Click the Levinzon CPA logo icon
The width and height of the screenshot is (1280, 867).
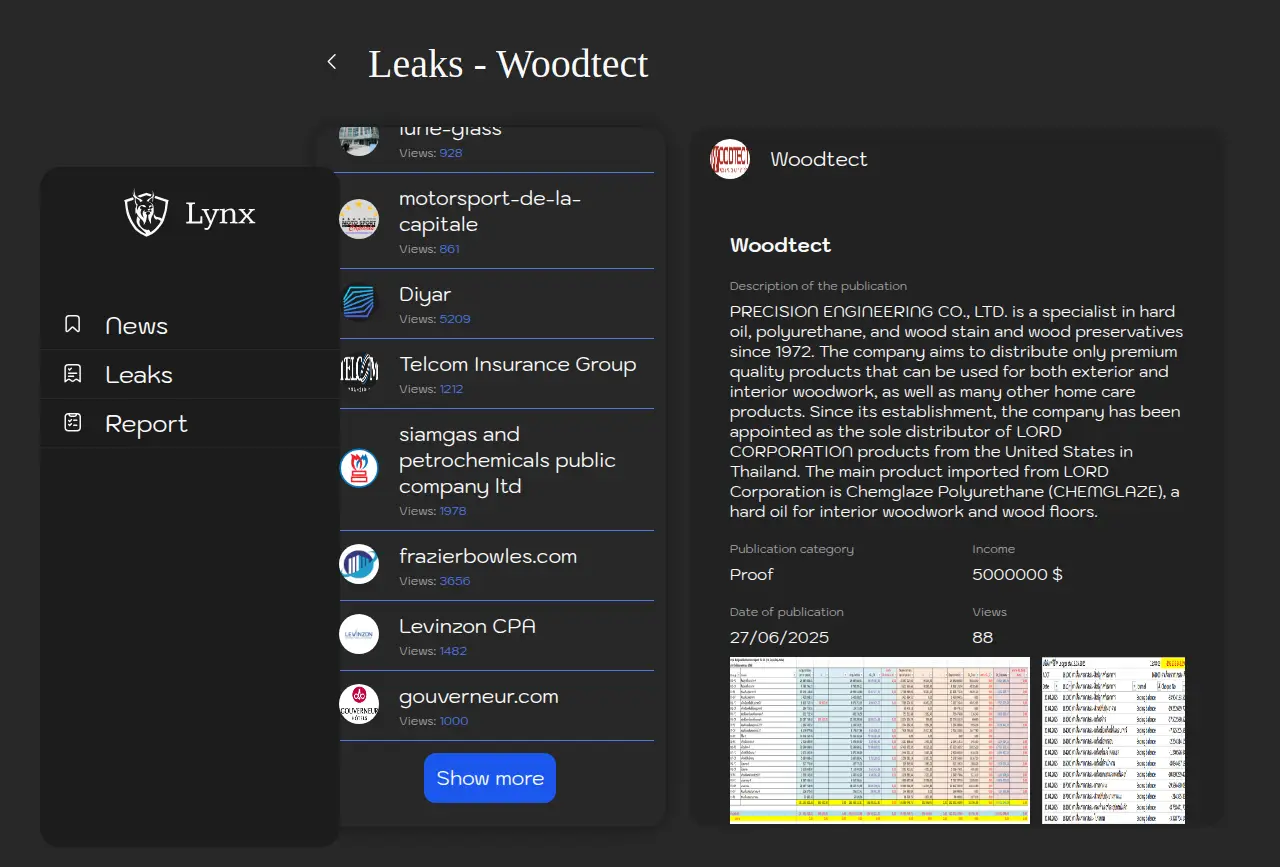pos(359,634)
